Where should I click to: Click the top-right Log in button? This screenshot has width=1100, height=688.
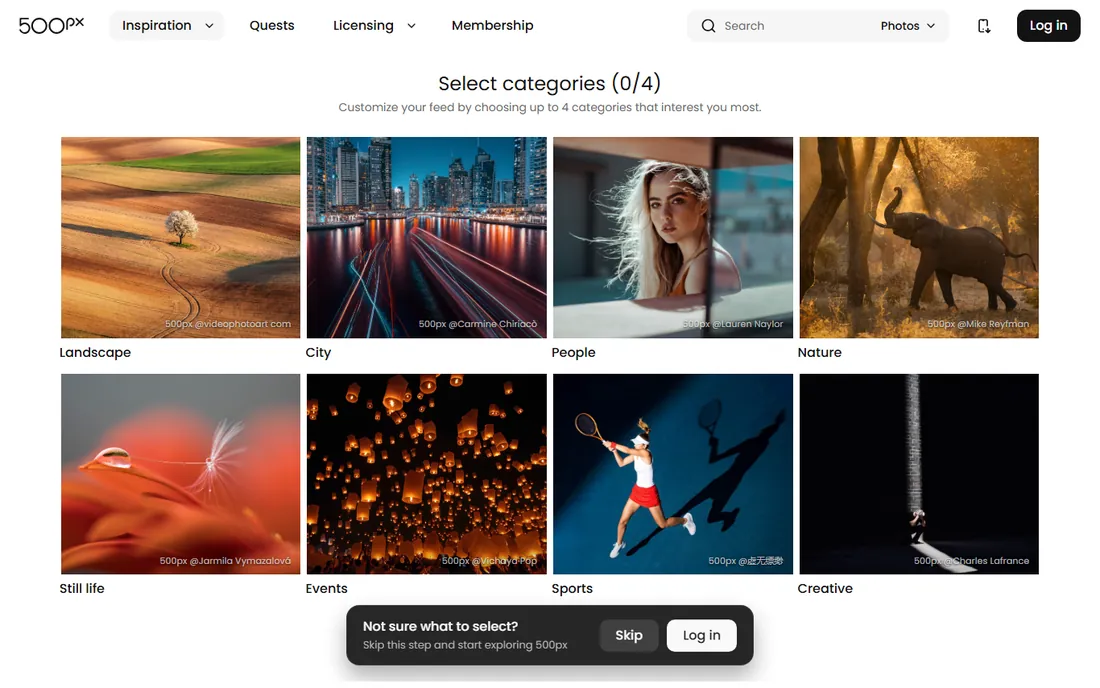click(1048, 26)
